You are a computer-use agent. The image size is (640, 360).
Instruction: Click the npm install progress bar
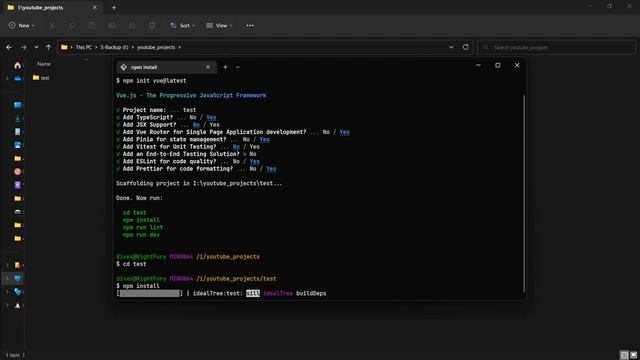click(149, 293)
